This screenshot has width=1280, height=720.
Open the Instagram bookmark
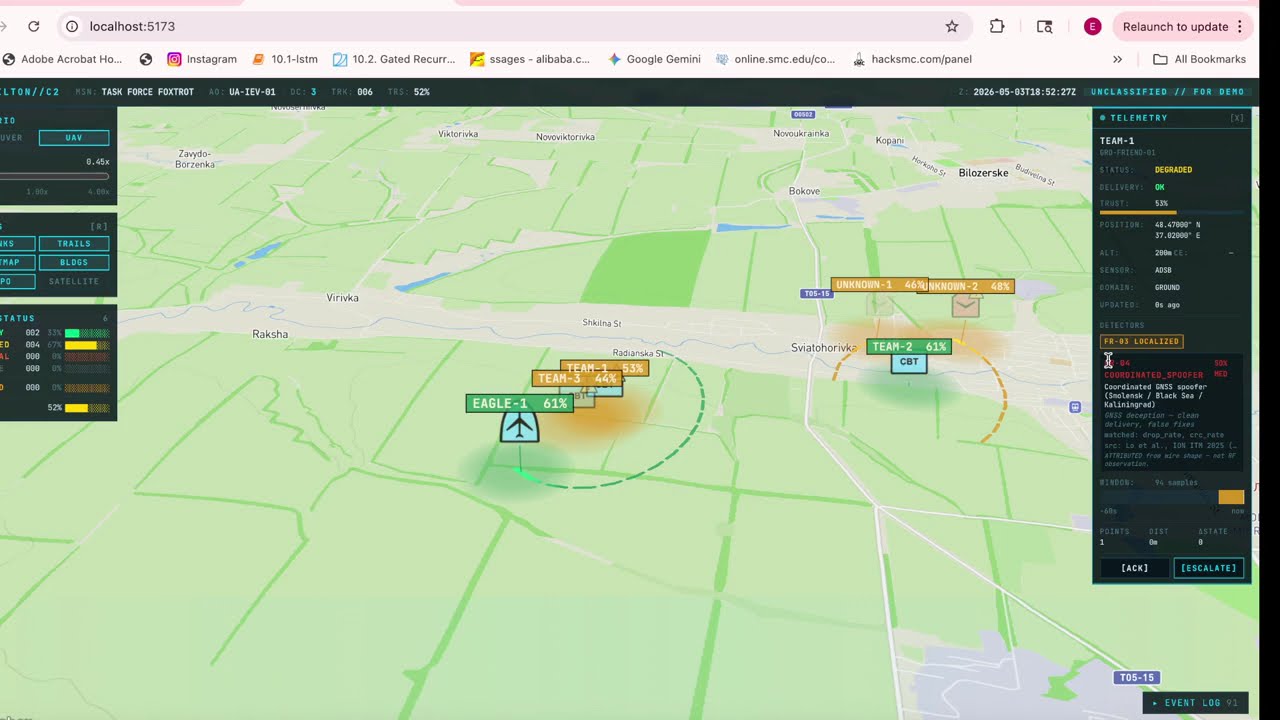click(x=202, y=59)
